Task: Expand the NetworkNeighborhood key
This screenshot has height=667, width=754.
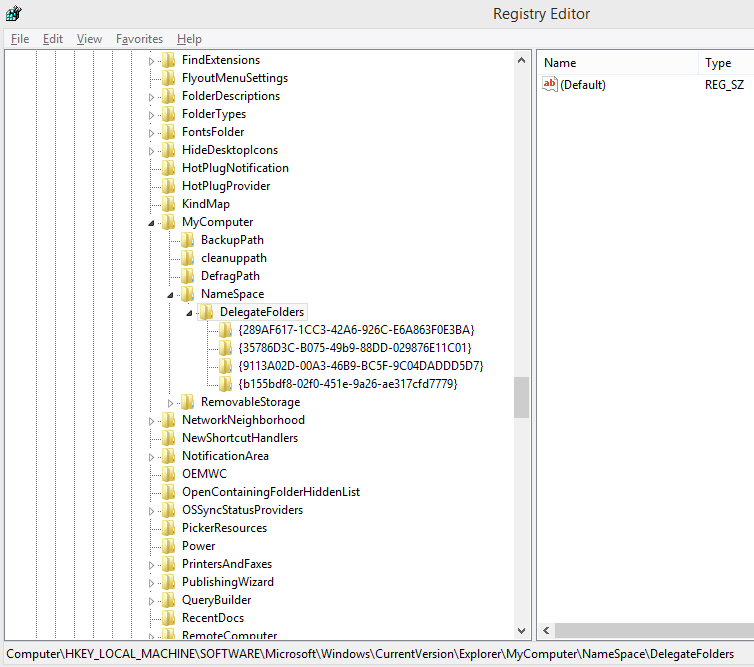Action: point(153,421)
